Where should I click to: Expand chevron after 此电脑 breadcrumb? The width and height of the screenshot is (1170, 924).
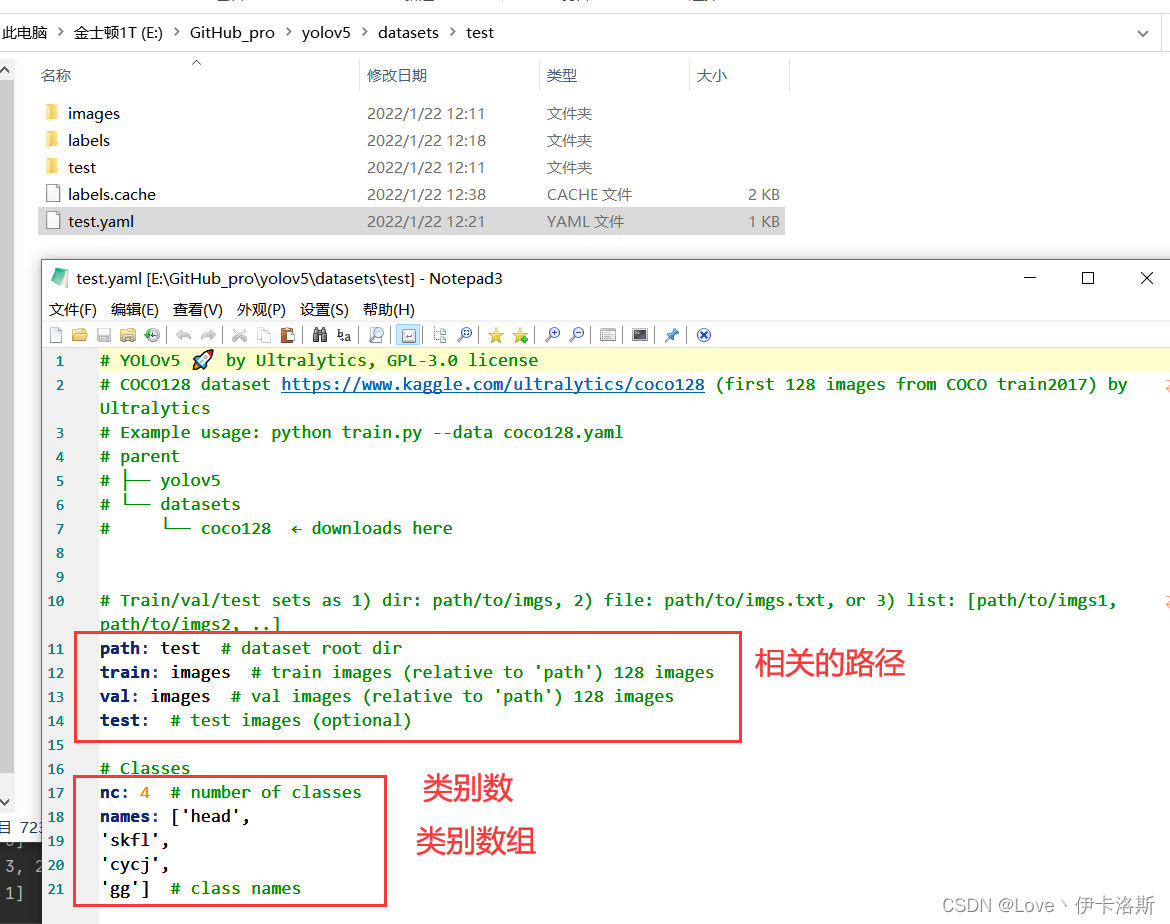coord(60,32)
